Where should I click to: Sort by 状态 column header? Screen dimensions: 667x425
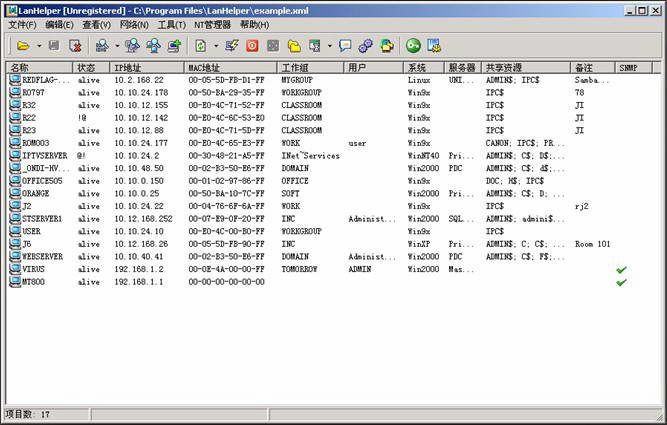pyautogui.click(x=91, y=68)
